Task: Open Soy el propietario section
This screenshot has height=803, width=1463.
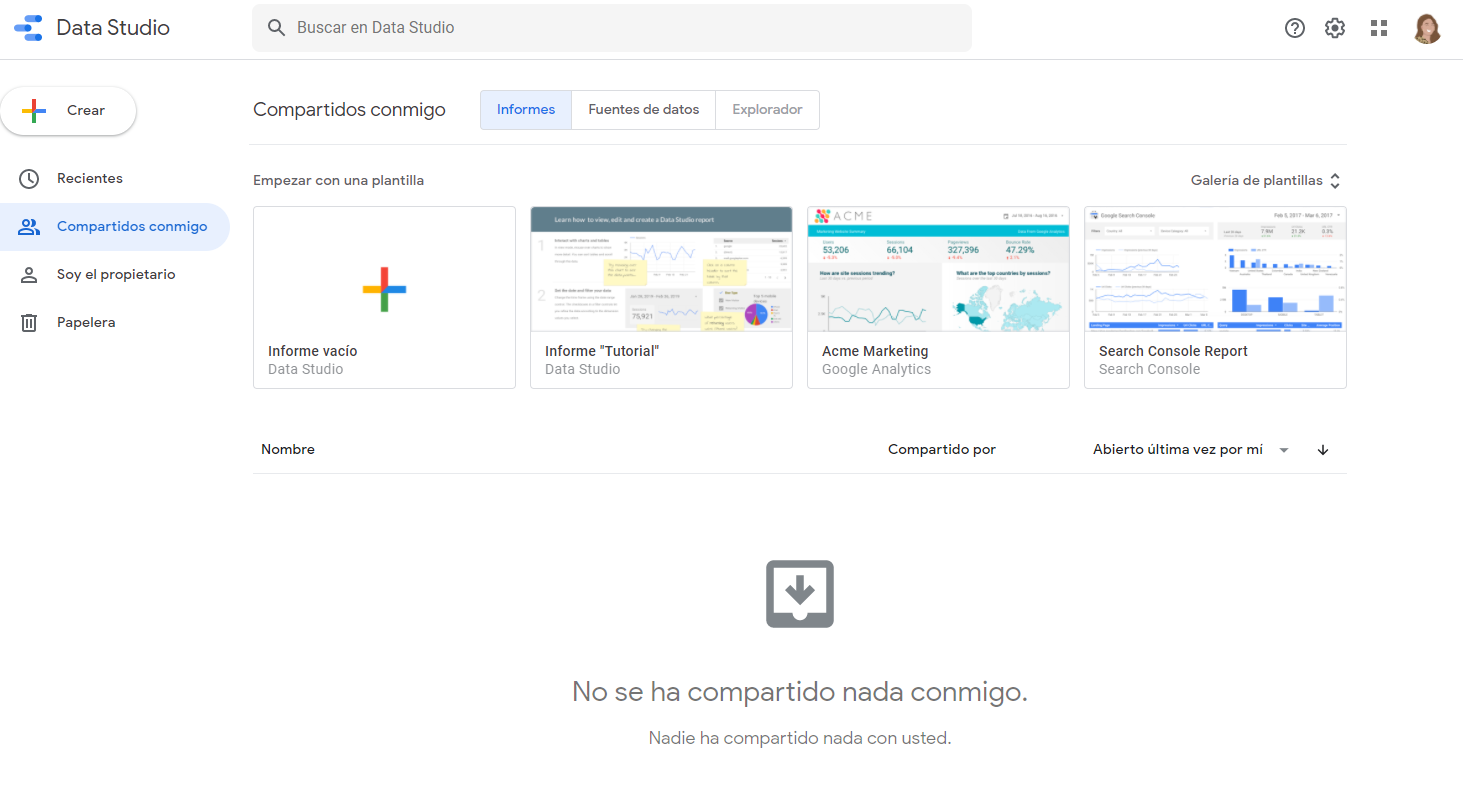Action: tap(115, 275)
